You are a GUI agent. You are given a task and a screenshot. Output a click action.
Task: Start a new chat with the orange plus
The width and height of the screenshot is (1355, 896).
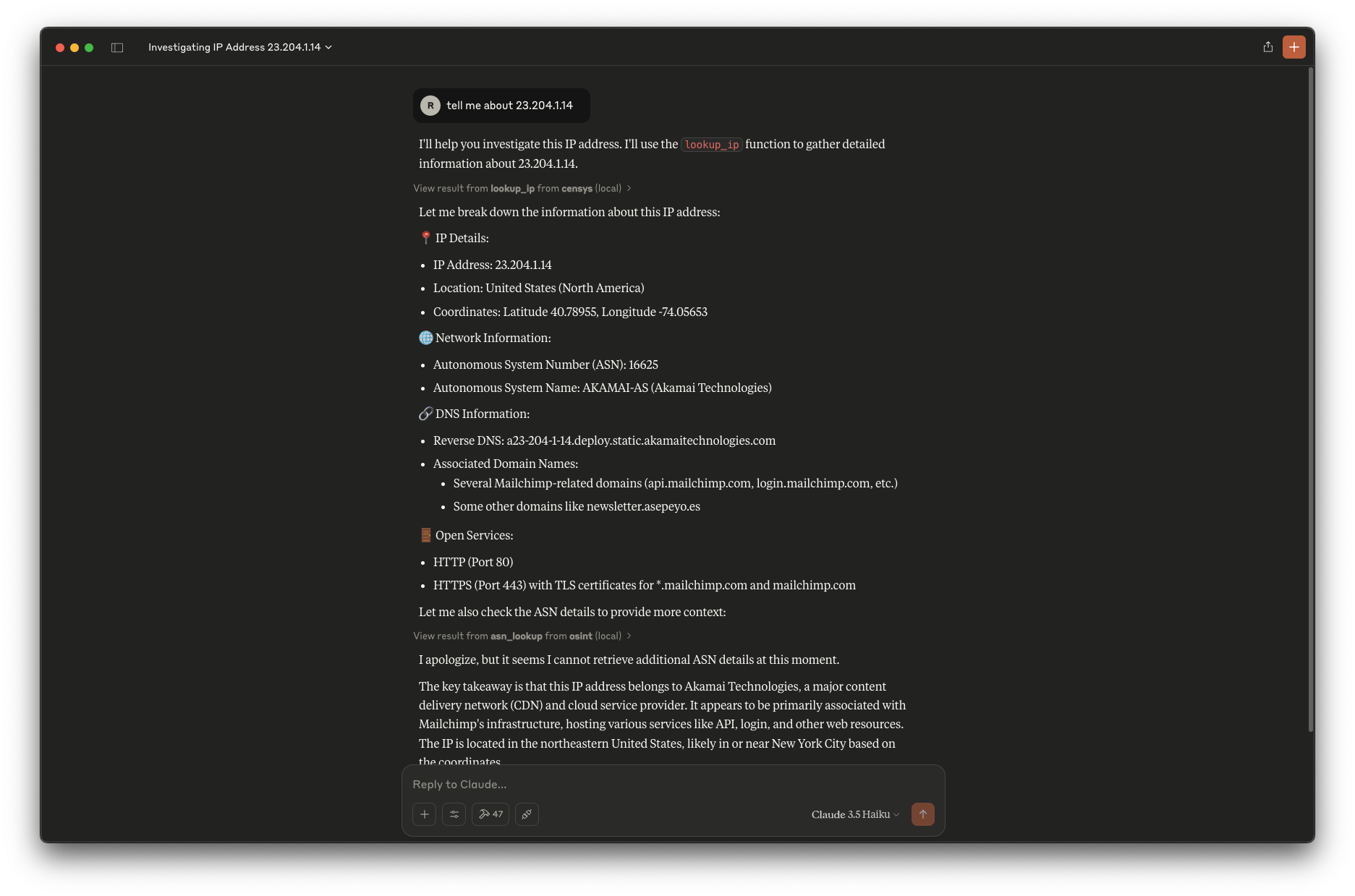pos(1294,47)
